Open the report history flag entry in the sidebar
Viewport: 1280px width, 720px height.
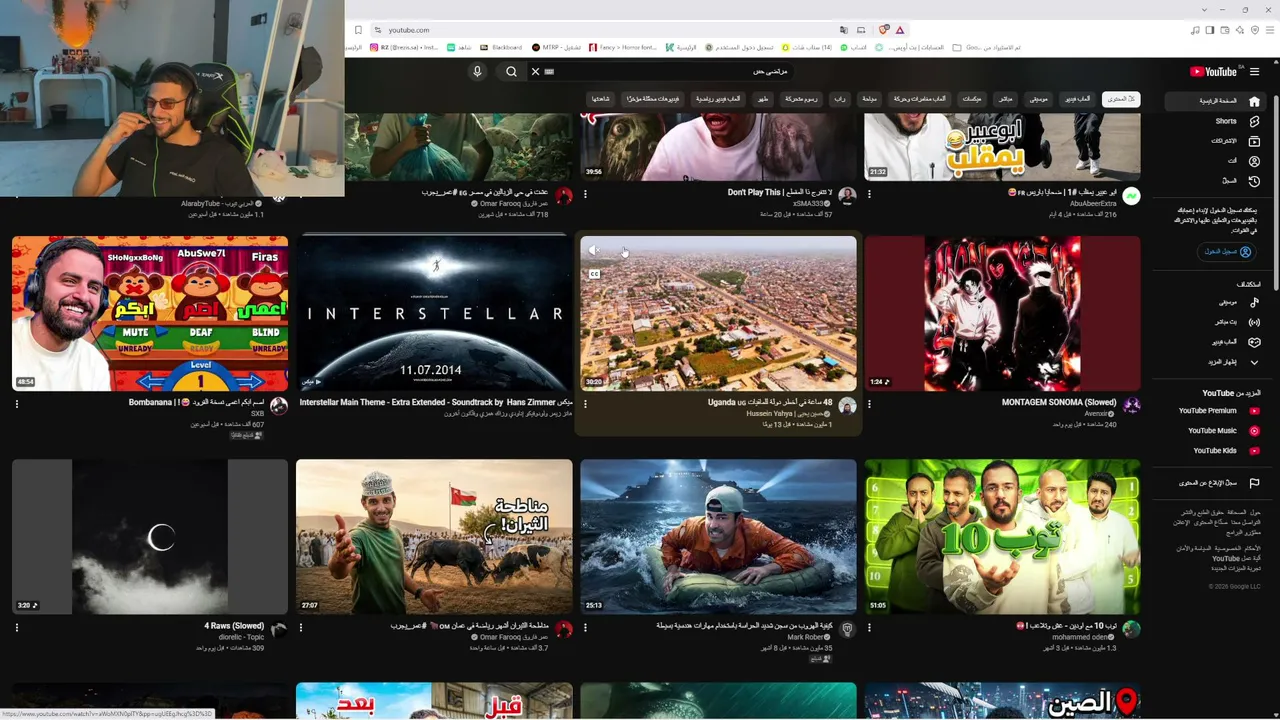point(1218,483)
